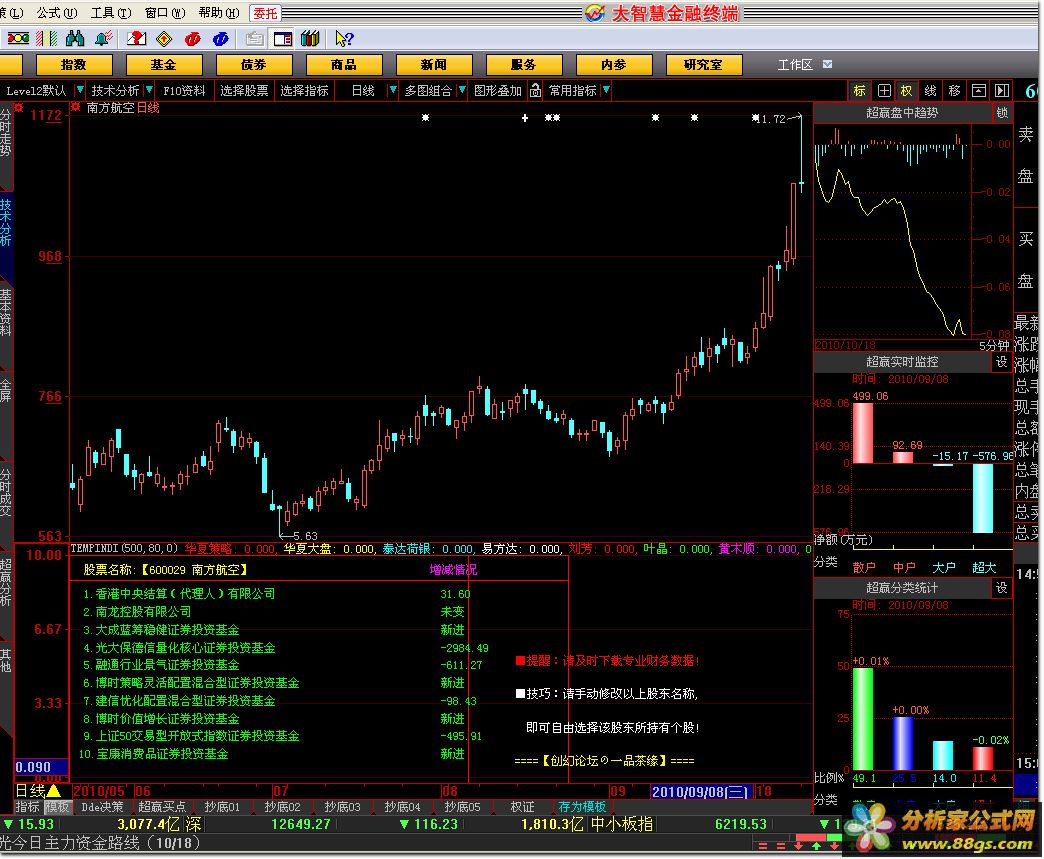The height and width of the screenshot is (859, 1044).
Task: Expand the 常用指标 dropdown arrow
Action: point(606,90)
